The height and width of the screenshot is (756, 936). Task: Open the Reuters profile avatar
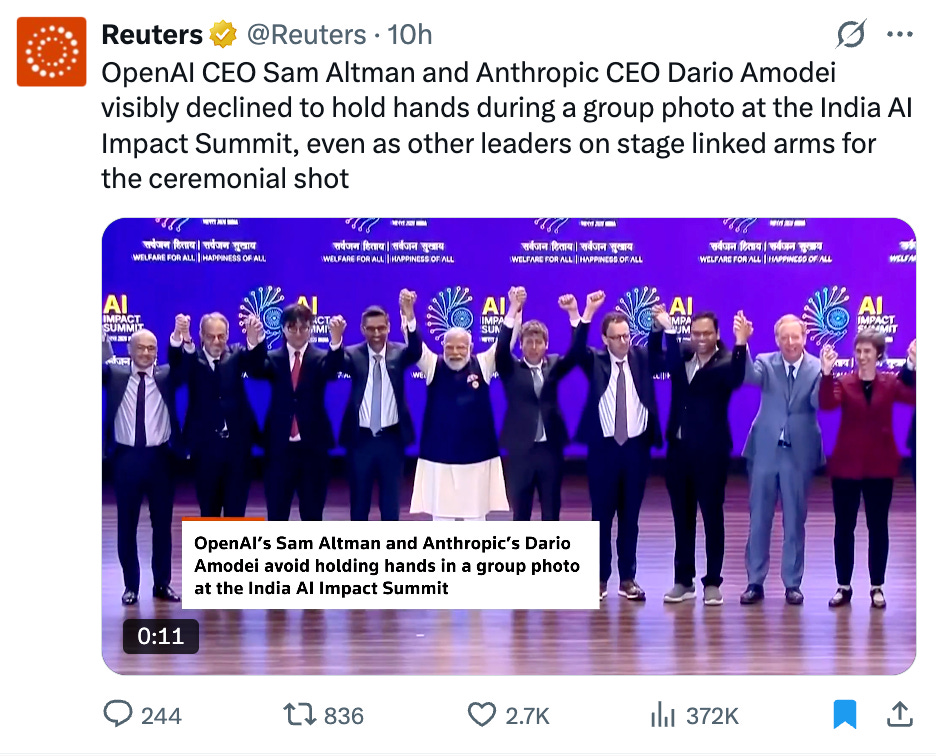51,51
